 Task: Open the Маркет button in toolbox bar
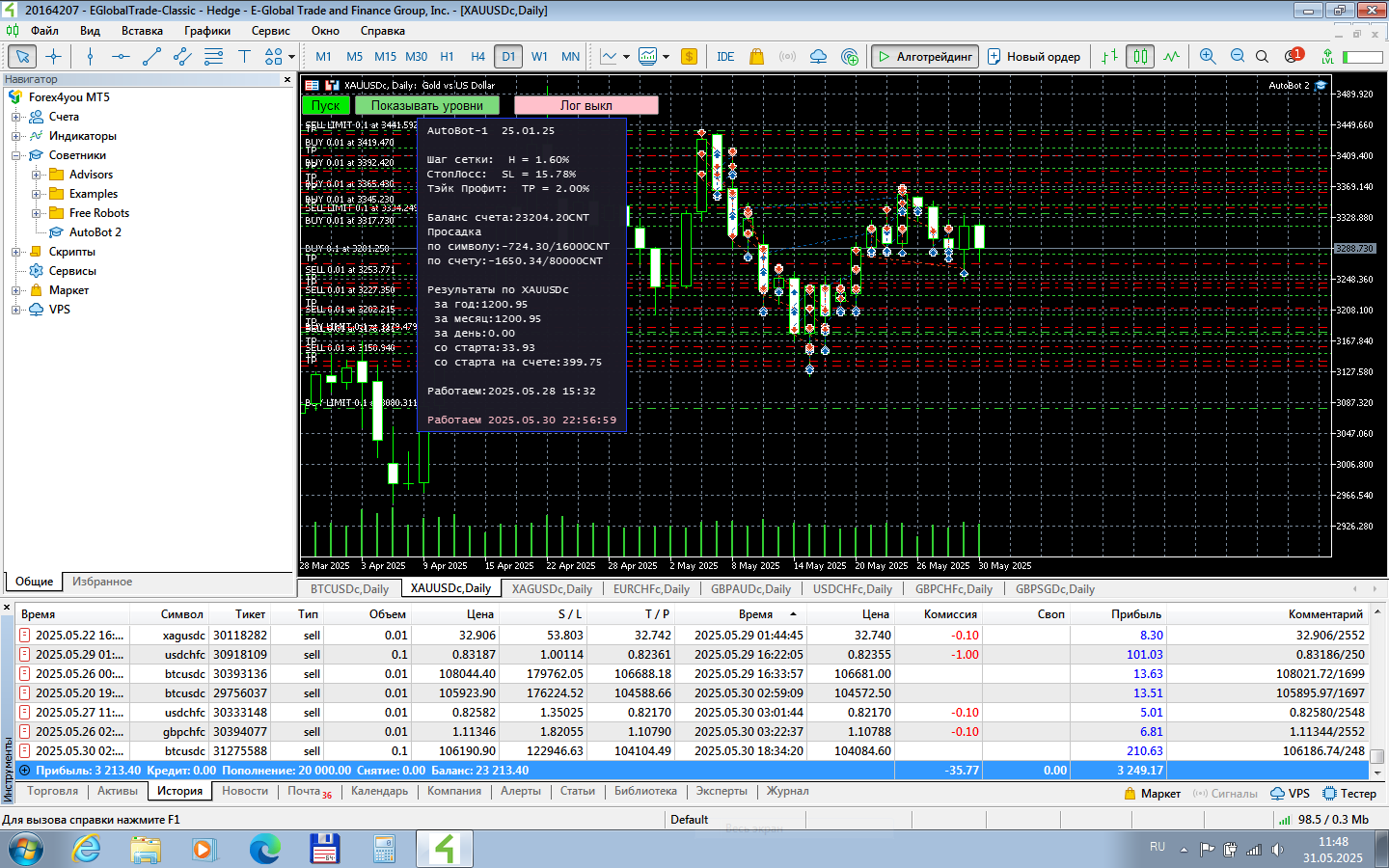[x=1152, y=794]
